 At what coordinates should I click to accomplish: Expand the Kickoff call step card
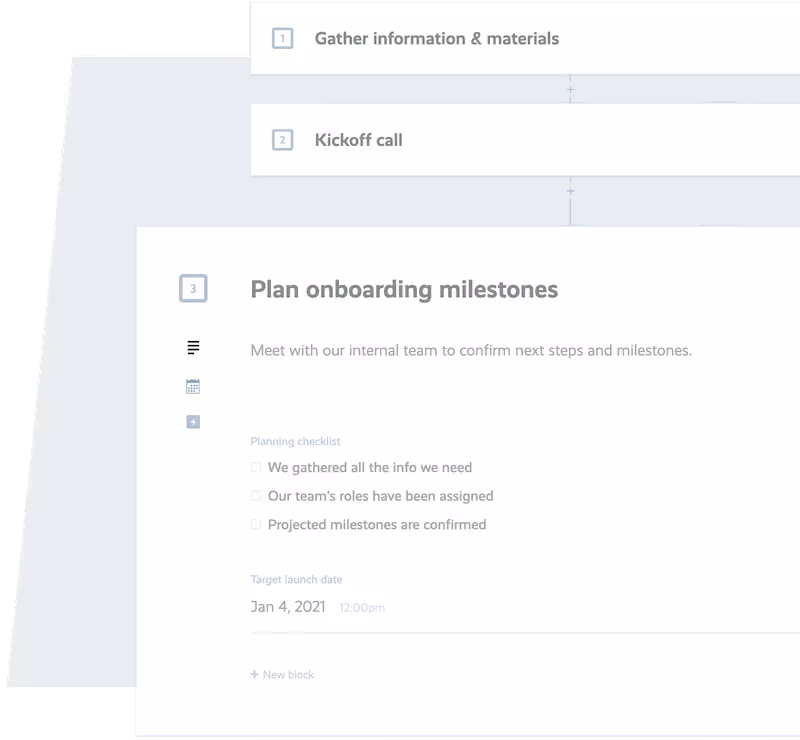pyautogui.click(x=450, y=140)
